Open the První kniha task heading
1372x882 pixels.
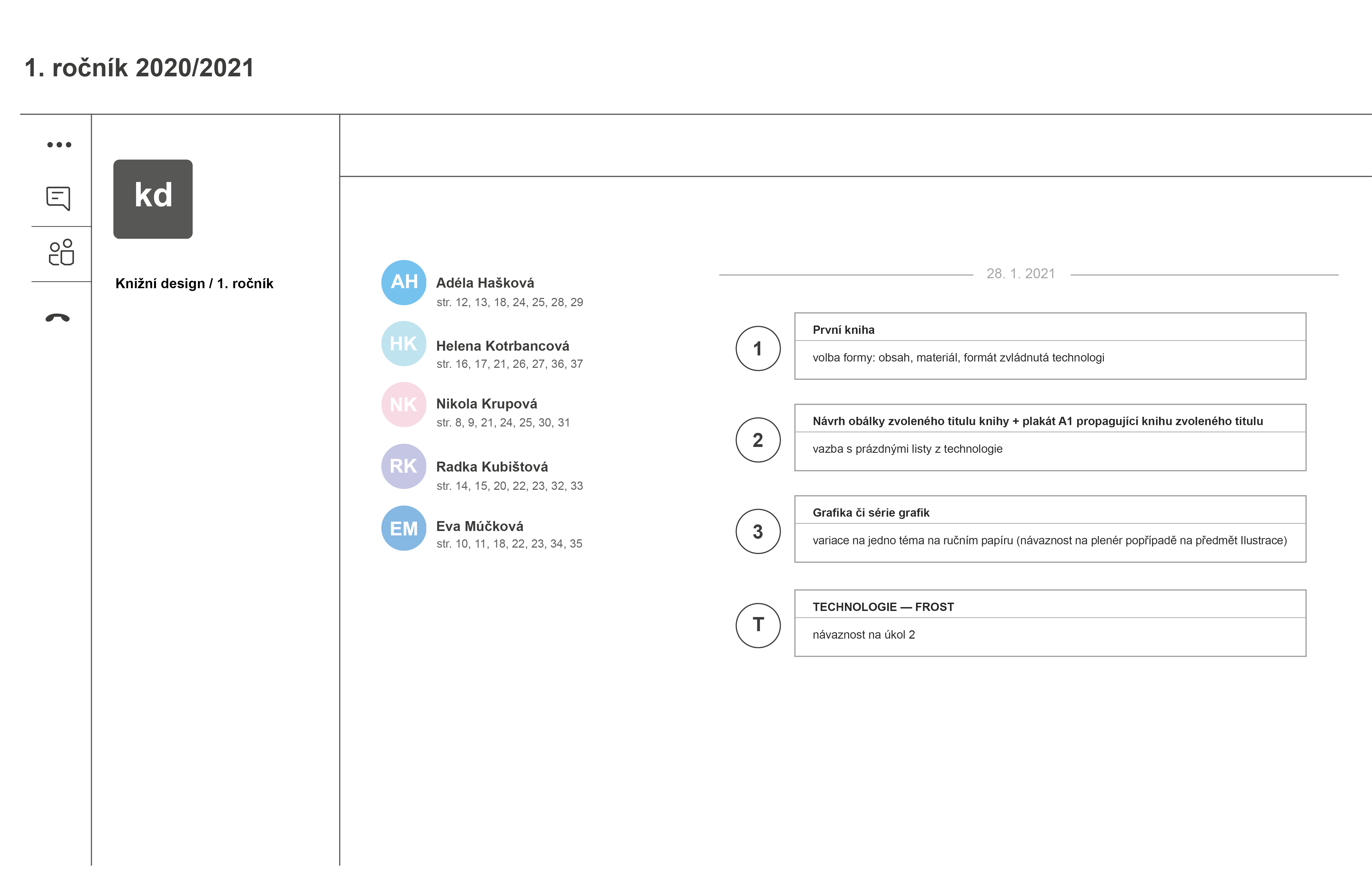point(843,330)
